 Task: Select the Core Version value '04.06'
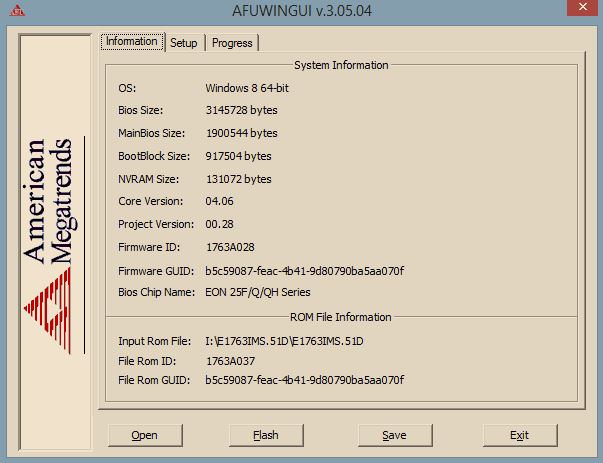pos(219,201)
